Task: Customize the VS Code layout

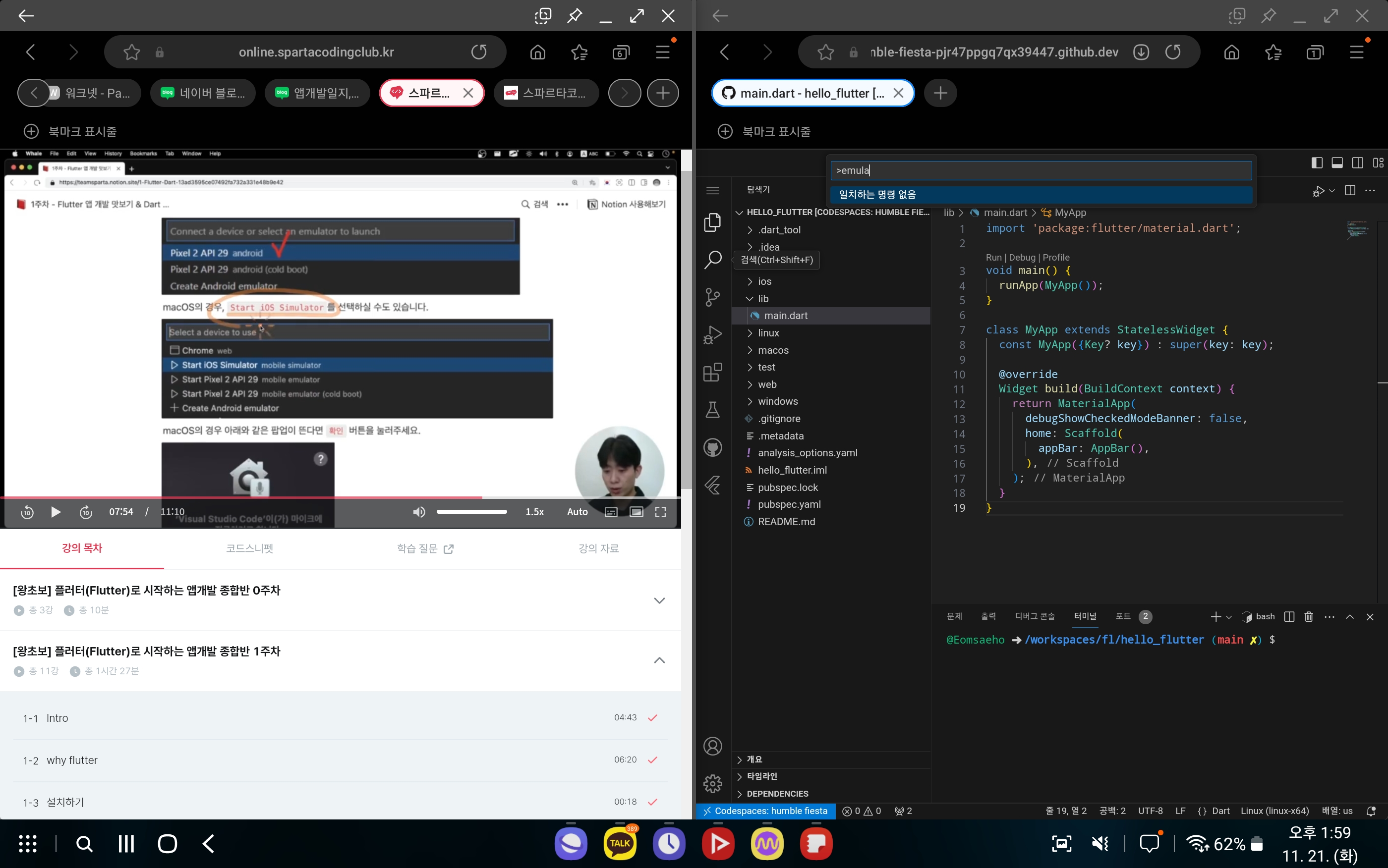Action: pos(1378,163)
